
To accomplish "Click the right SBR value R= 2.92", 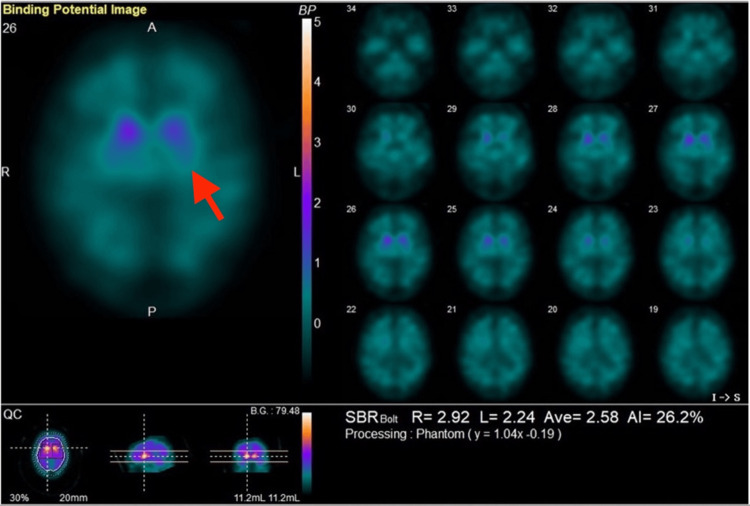I will pyautogui.click(x=441, y=417).
